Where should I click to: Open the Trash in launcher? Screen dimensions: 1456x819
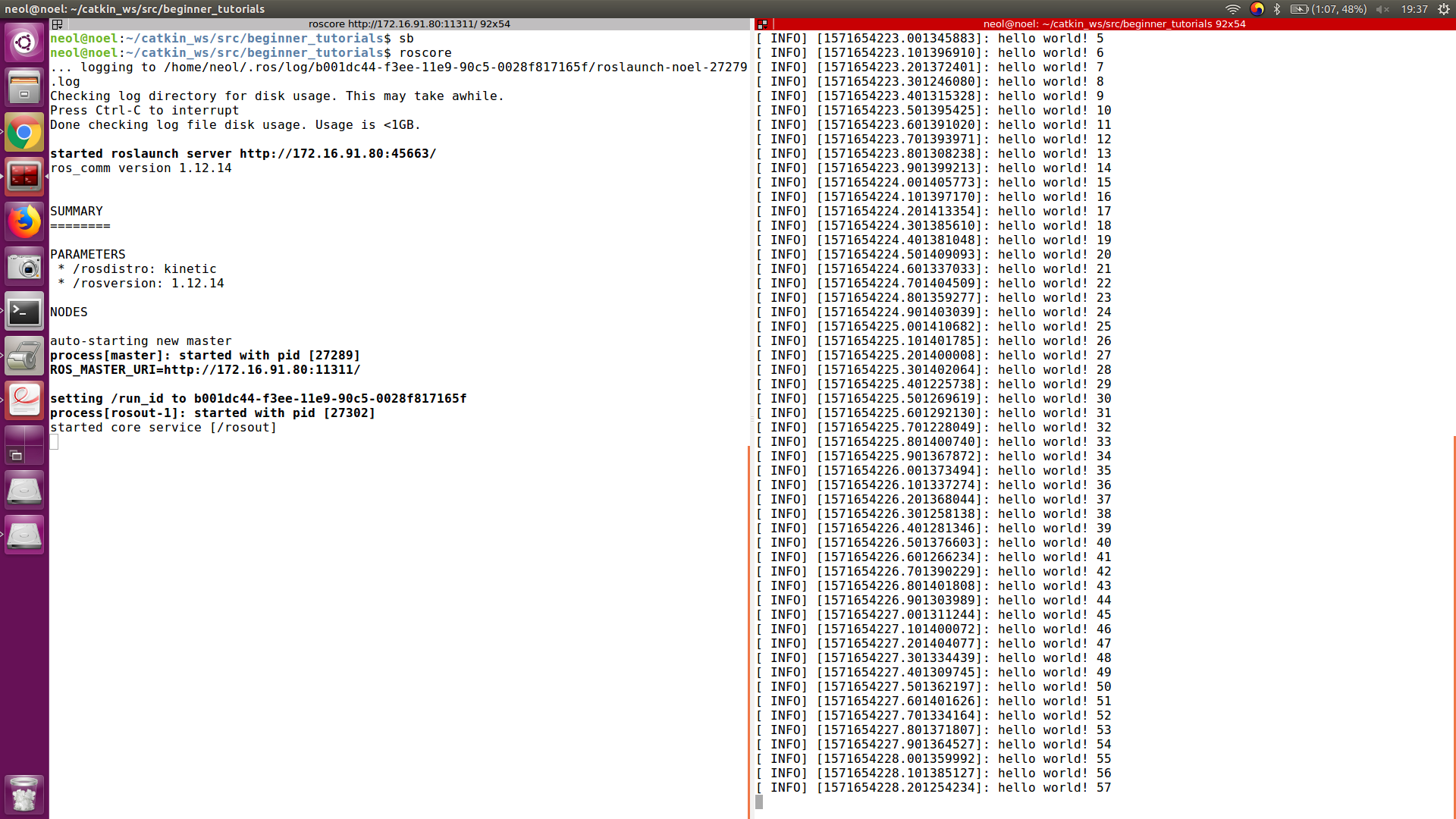pyautogui.click(x=24, y=795)
